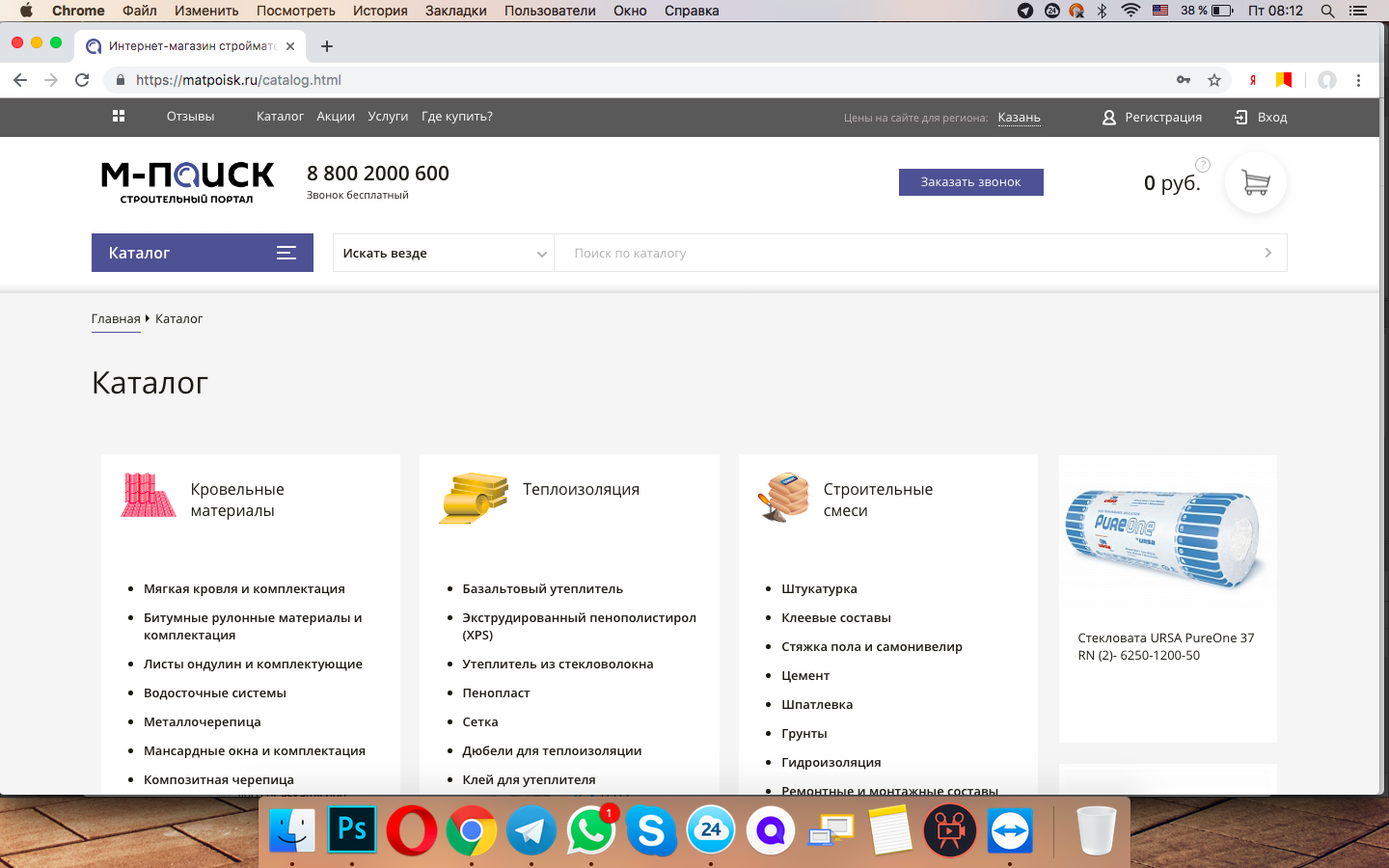Open the Искать везде dropdown

[x=444, y=253]
